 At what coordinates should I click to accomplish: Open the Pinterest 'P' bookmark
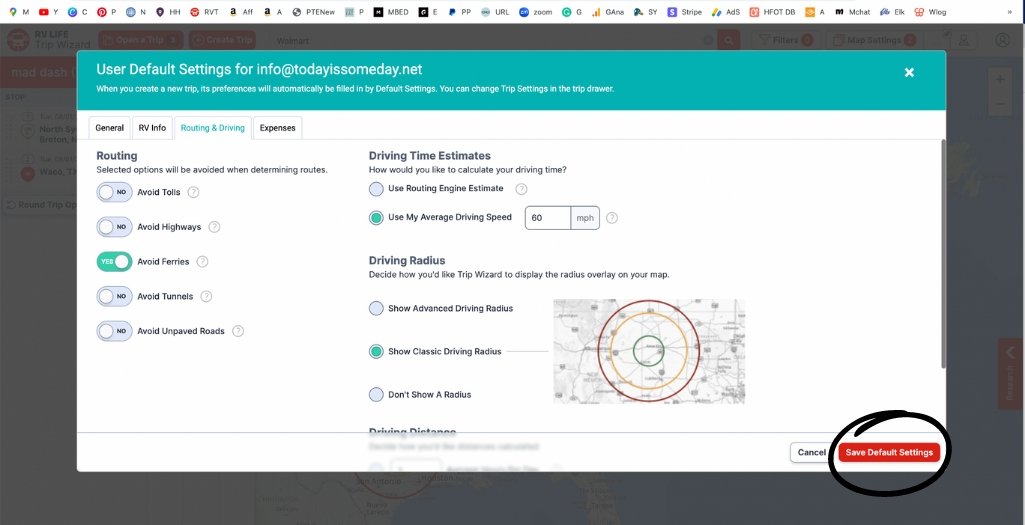pyautogui.click(x=106, y=12)
